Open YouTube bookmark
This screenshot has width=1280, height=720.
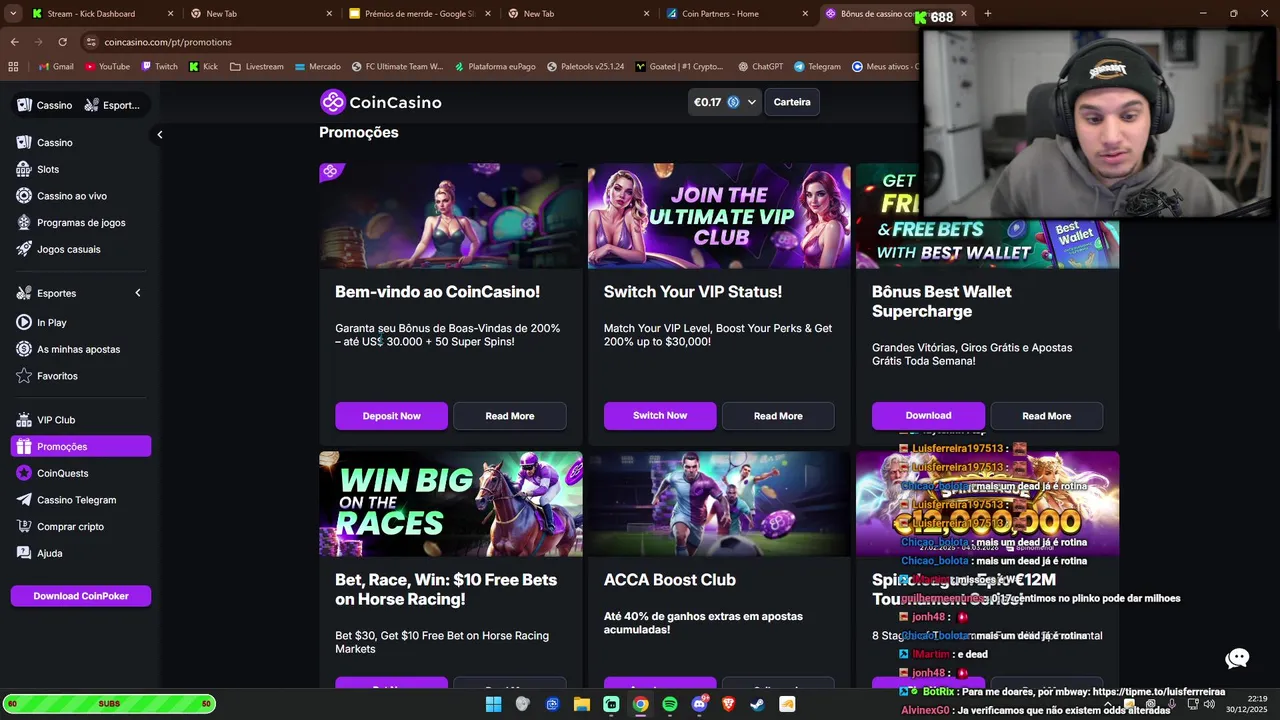click(107, 67)
